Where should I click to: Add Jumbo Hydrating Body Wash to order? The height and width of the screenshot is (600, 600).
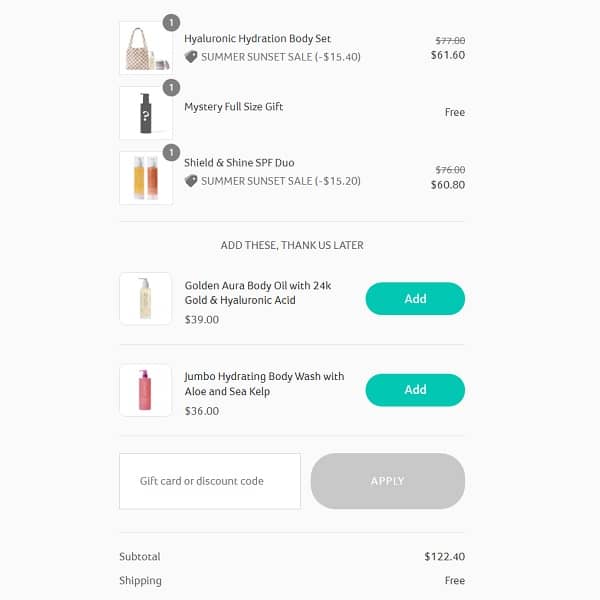pos(415,390)
